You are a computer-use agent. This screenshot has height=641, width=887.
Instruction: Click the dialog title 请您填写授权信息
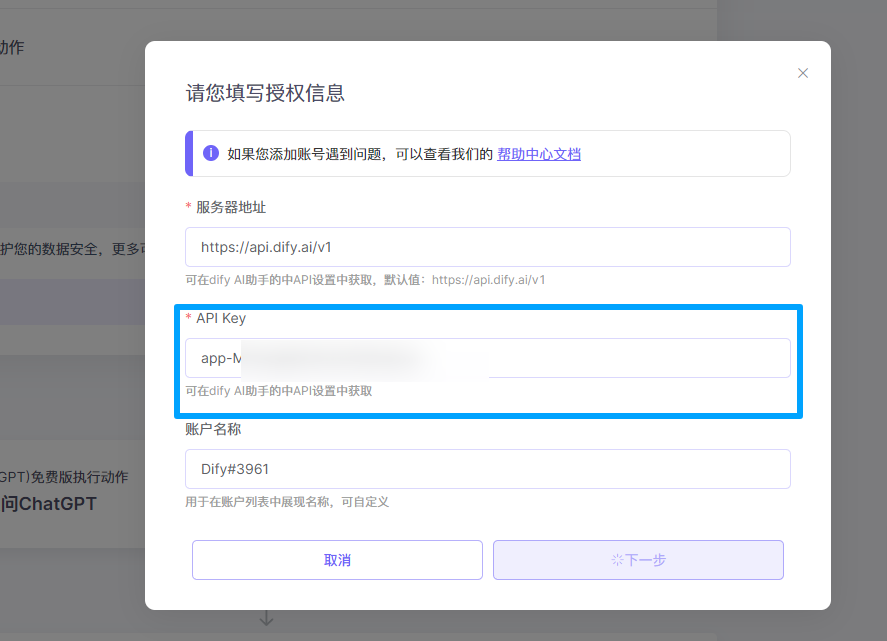pos(265,93)
